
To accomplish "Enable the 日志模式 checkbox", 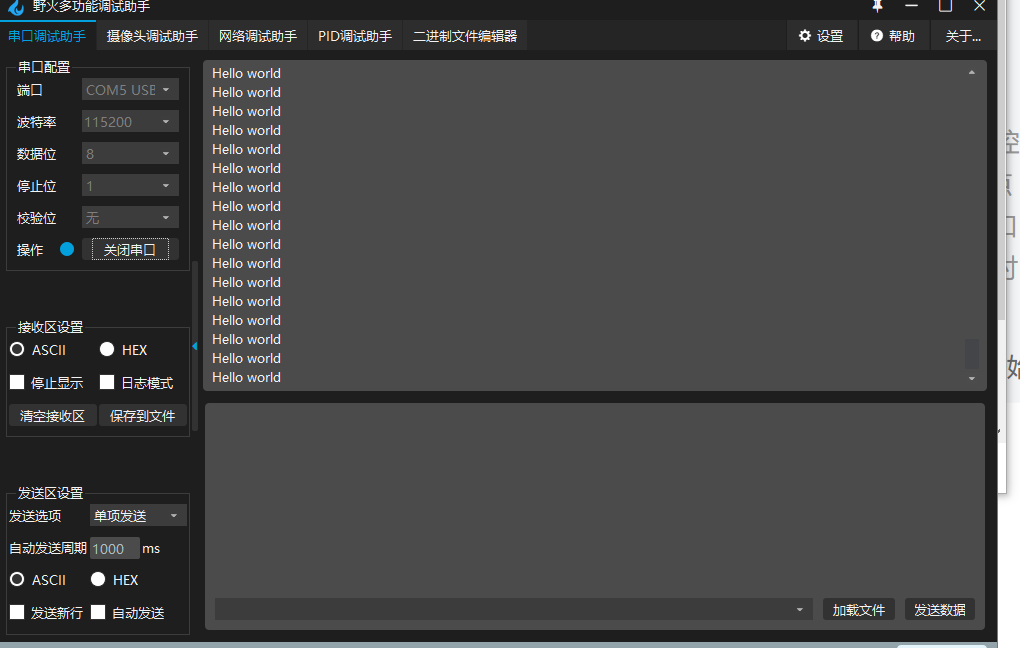I will coord(107,382).
